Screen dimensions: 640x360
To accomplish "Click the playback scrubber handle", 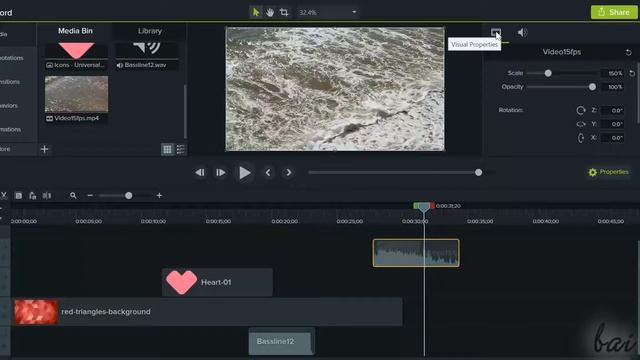I will point(478,173).
